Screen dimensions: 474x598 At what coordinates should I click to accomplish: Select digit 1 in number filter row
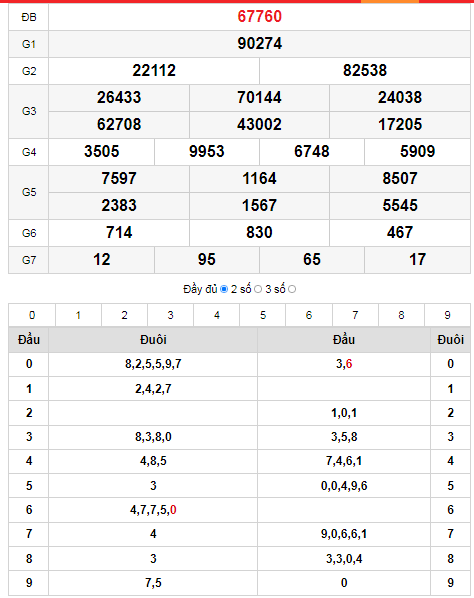pos(78,315)
